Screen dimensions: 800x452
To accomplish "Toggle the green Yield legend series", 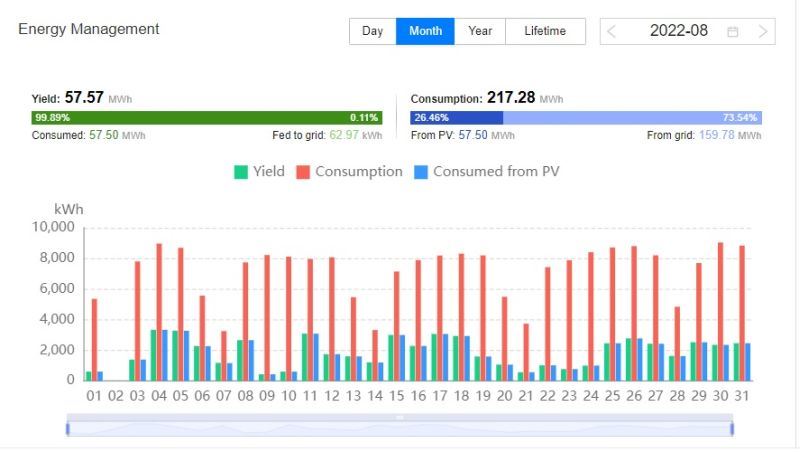I will (x=259, y=172).
